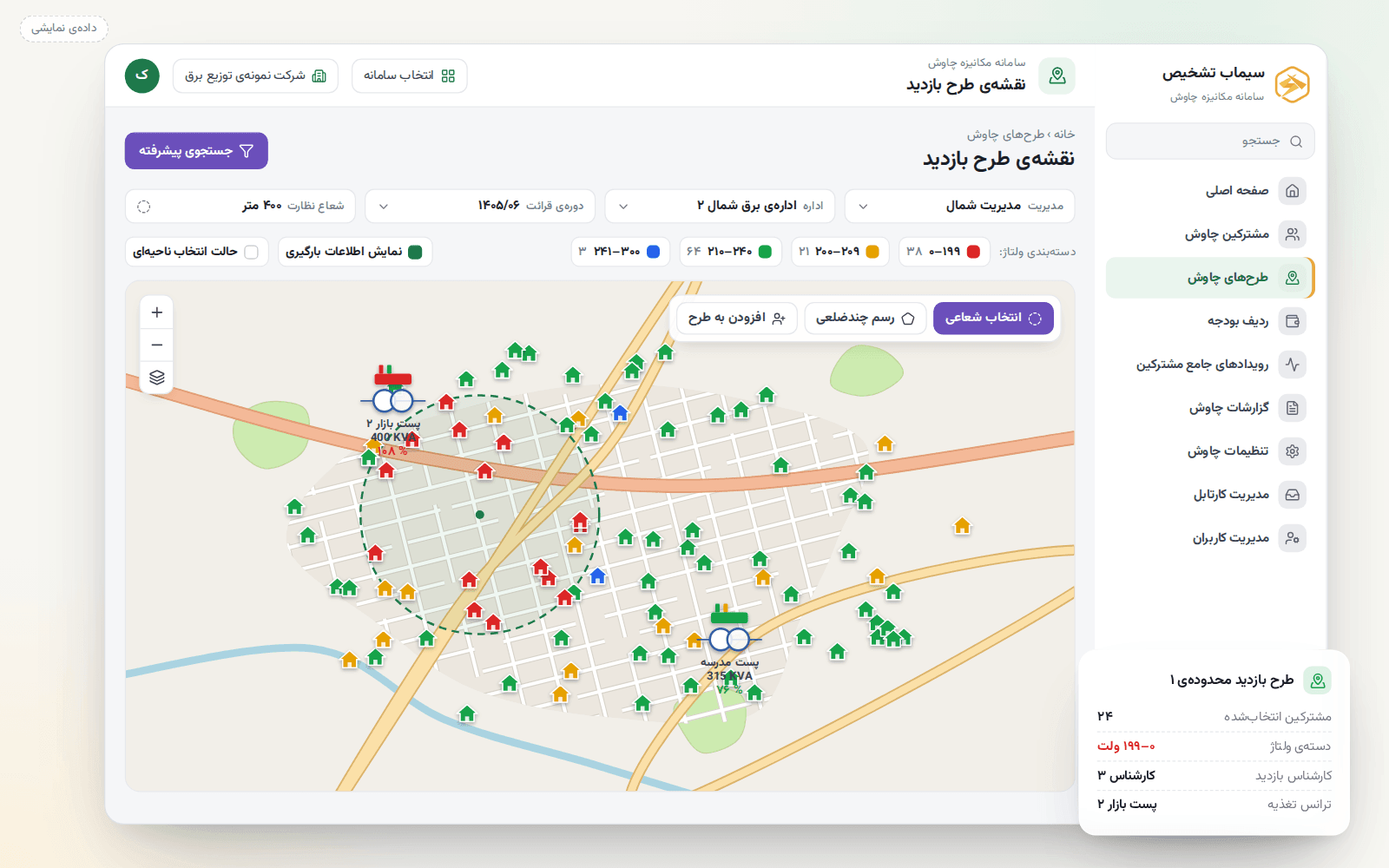Toggle the ۰–۱۹۹ voltage category filter

click(945, 252)
